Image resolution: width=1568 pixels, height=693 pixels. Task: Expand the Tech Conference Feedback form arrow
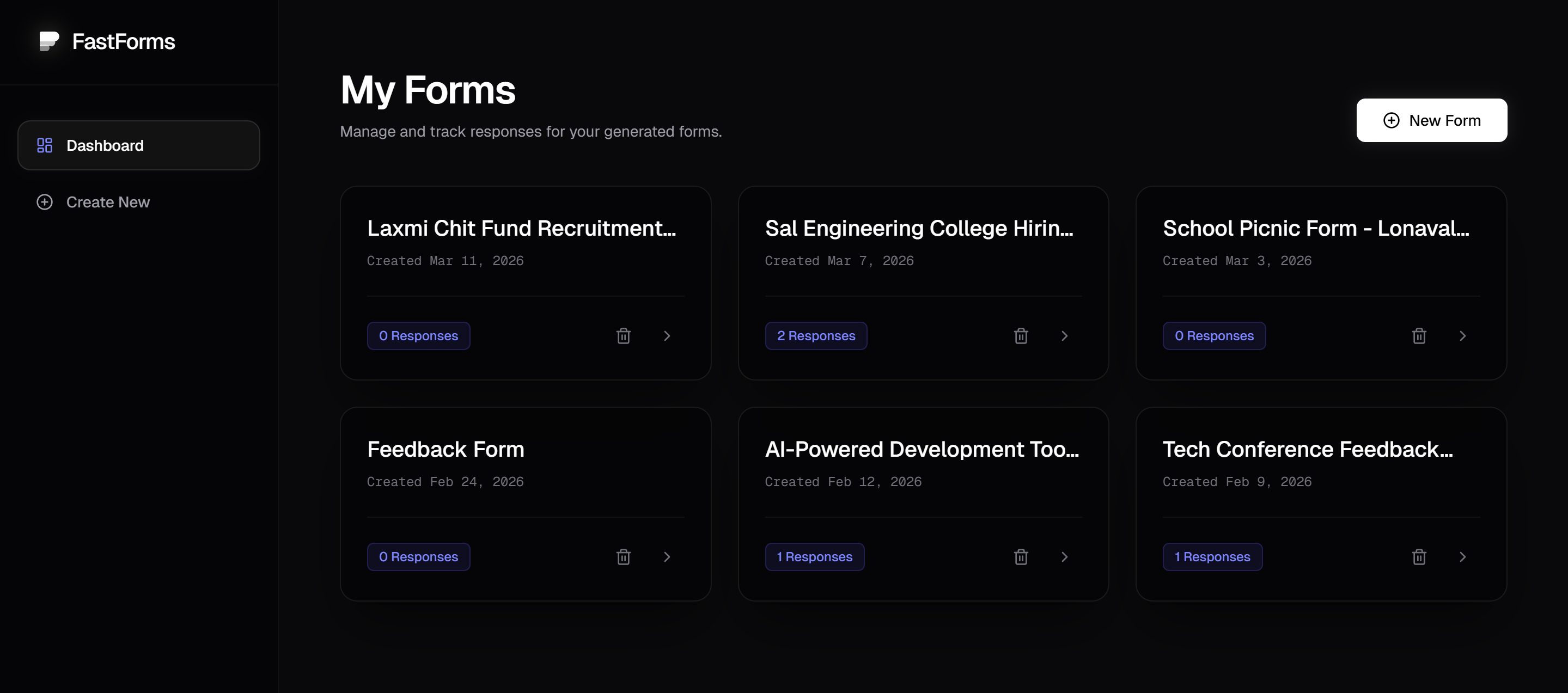coord(1463,556)
